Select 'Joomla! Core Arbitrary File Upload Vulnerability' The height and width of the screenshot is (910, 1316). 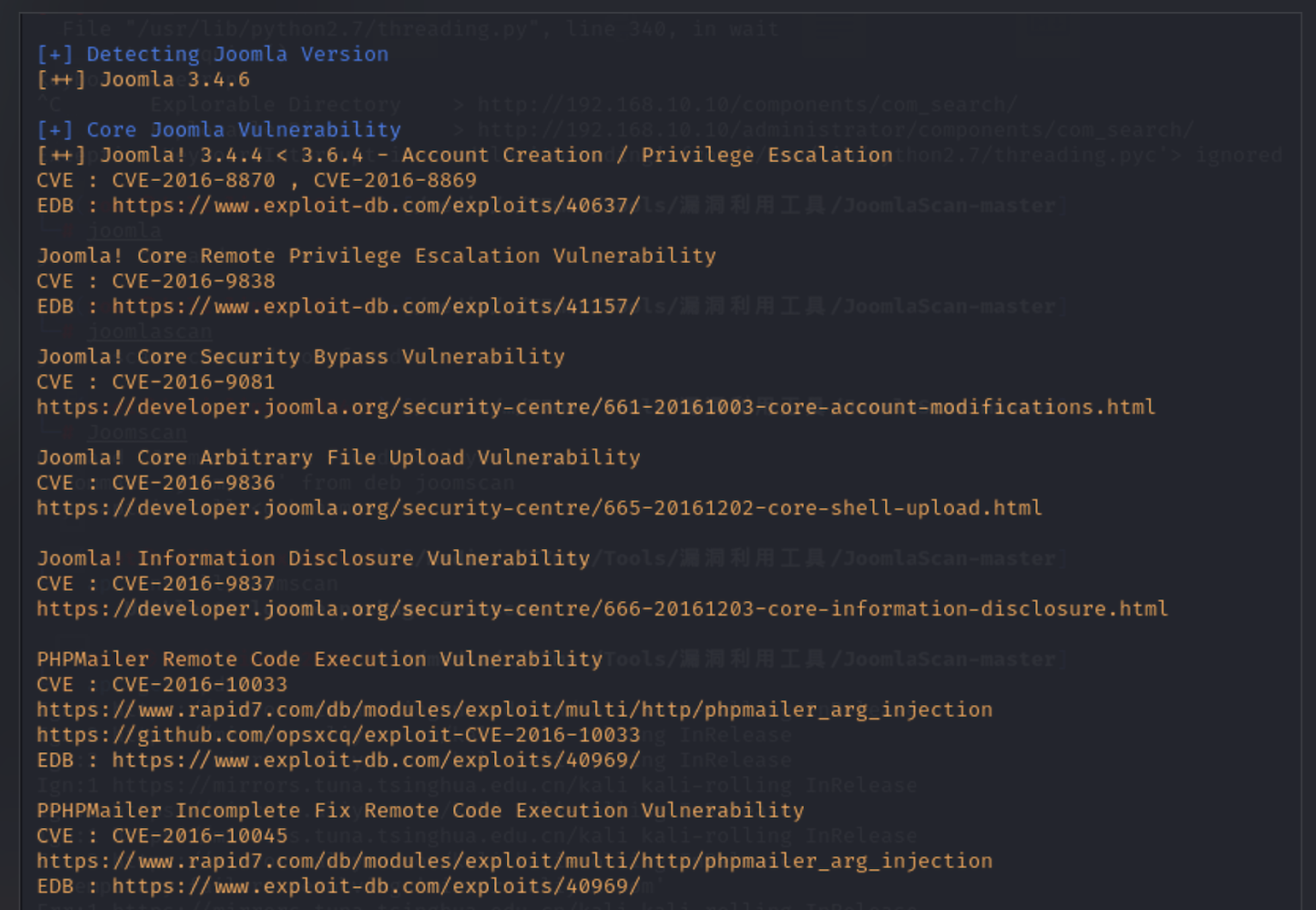click(339, 457)
